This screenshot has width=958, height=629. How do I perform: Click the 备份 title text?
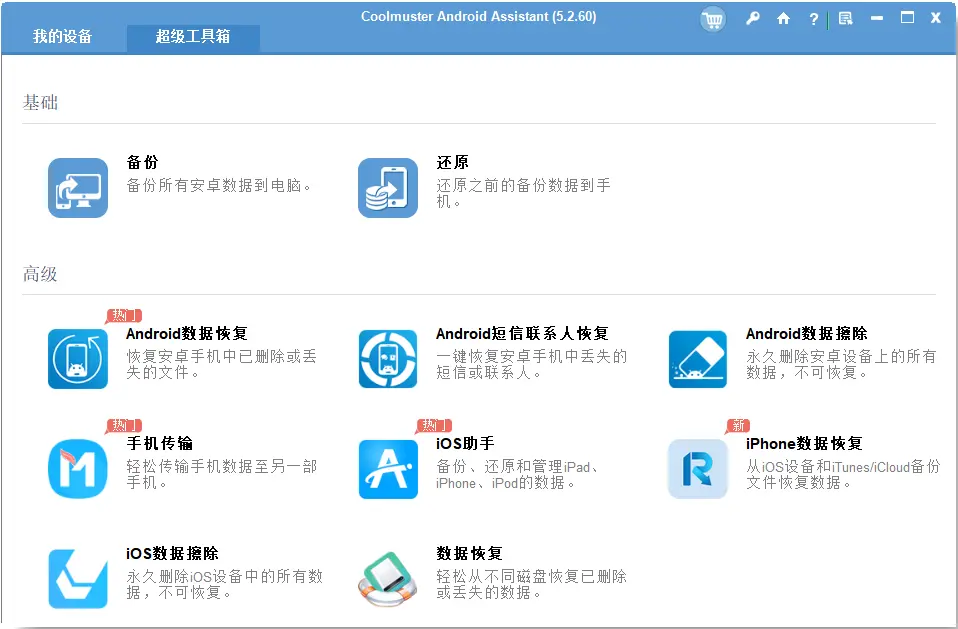(142, 162)
